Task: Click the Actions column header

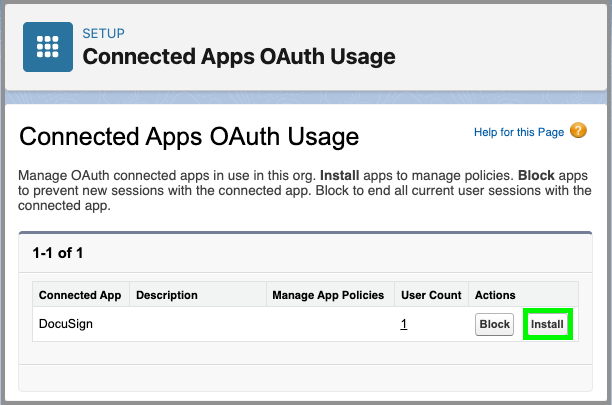Action: coord(495,295)
